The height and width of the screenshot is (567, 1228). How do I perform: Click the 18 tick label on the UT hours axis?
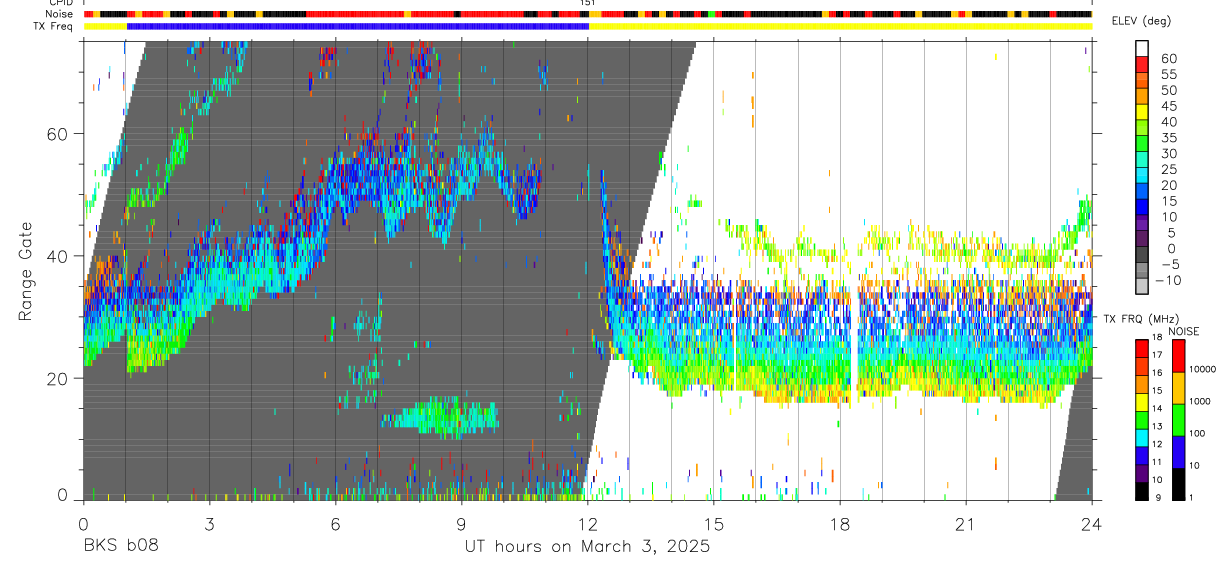coord(840,524)
